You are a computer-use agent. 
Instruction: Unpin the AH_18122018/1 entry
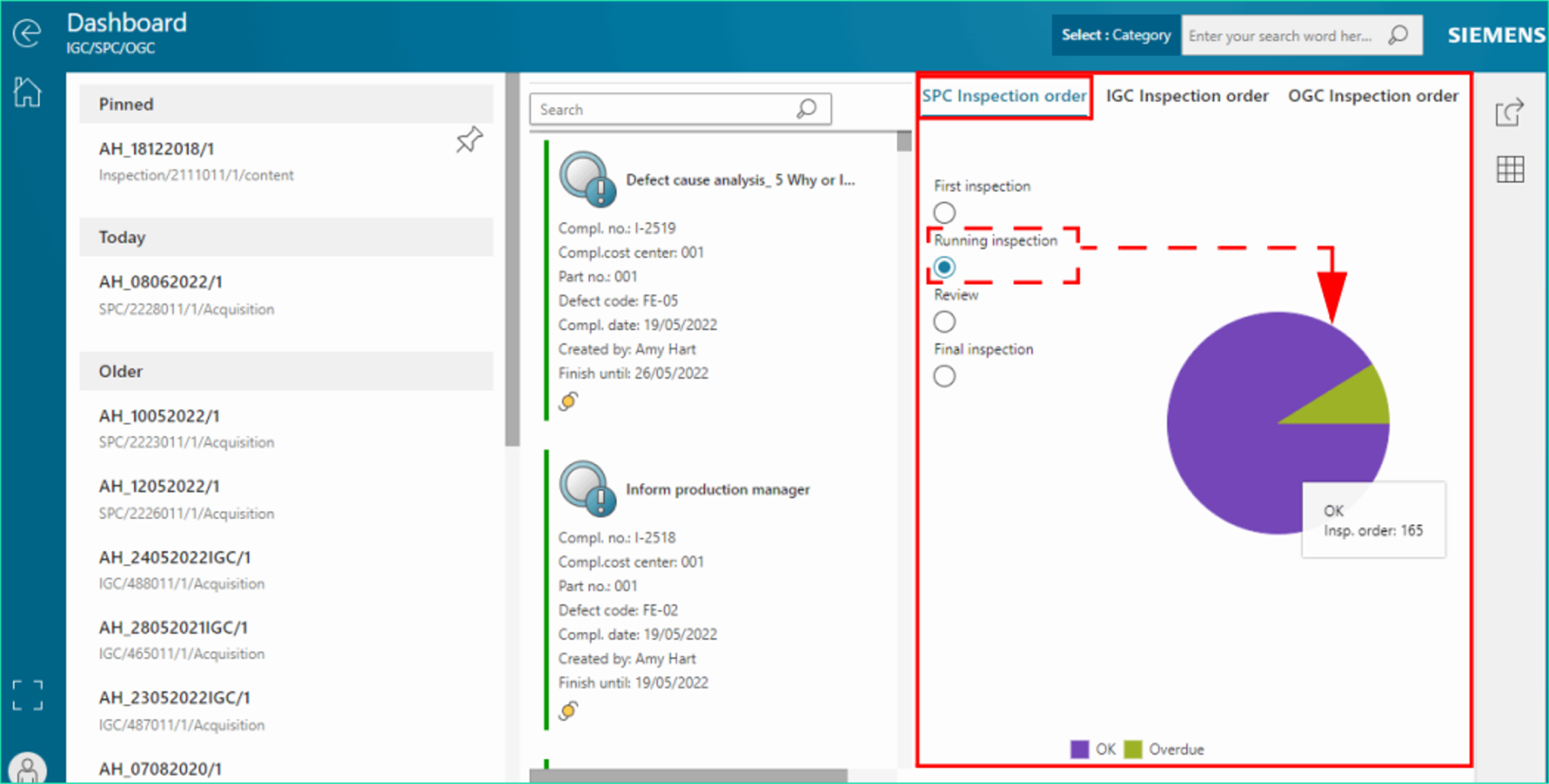coord(469,140)
